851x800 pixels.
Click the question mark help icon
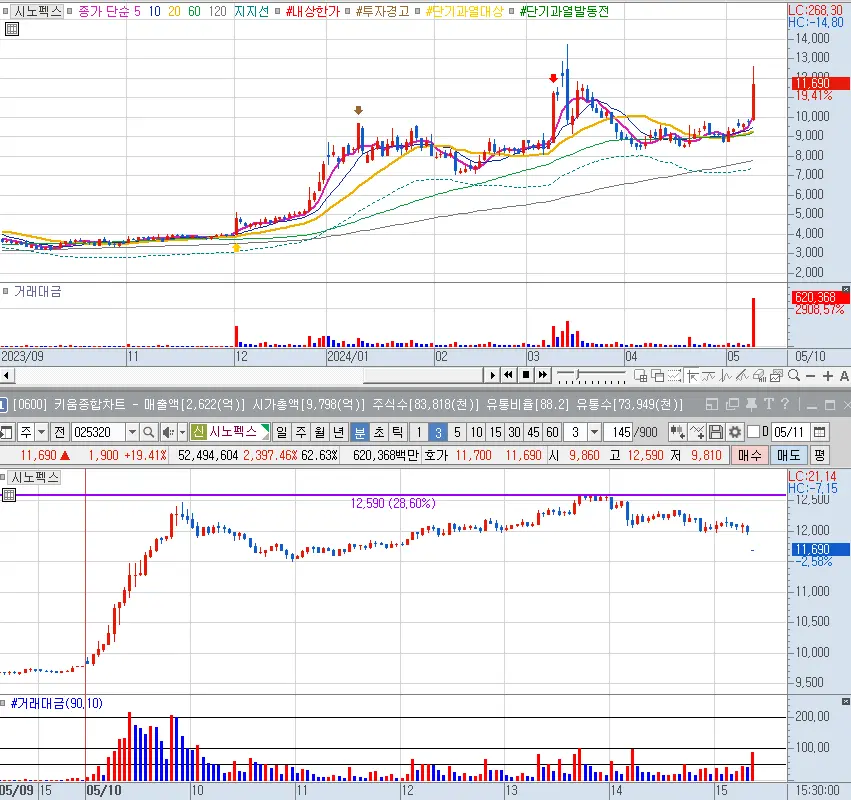[x=785, y=404]
